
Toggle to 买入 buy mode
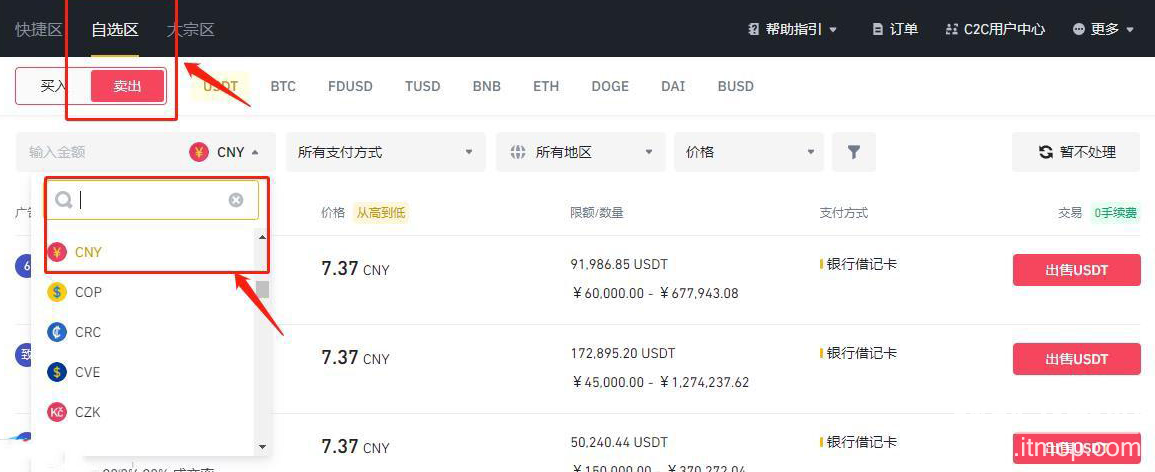point(53,86)
